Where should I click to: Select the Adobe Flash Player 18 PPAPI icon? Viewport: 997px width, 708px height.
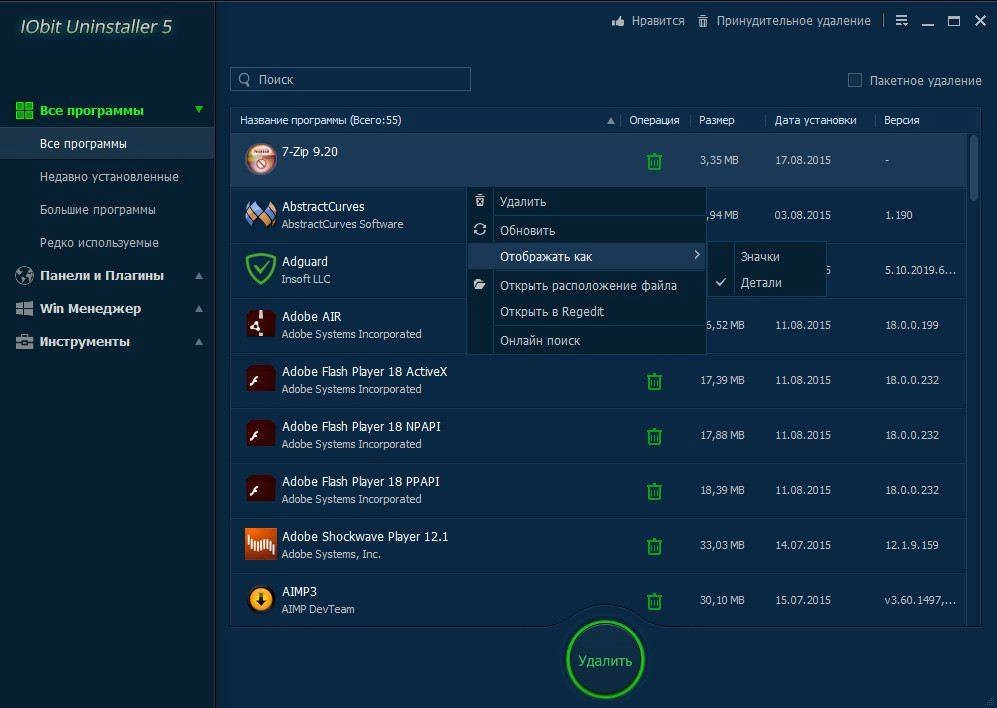click(x=261, y=489)
